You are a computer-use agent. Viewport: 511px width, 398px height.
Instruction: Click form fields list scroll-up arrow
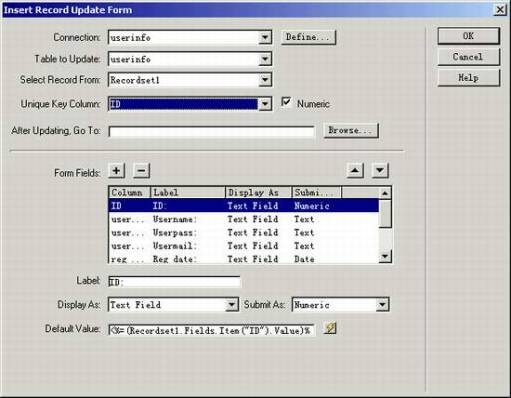pos(385,193)
